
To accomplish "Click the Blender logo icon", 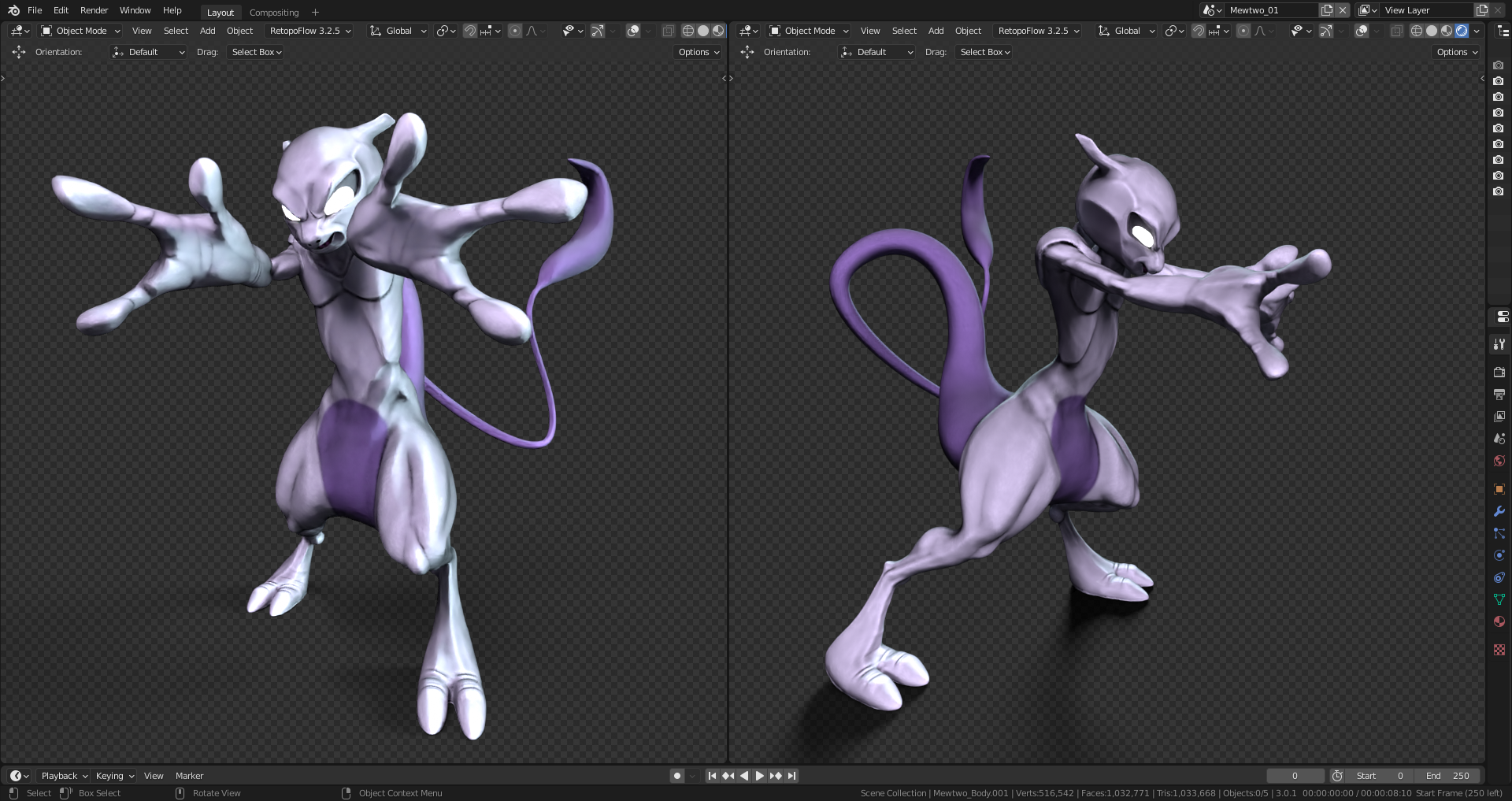I will click(x=13, y=10).
